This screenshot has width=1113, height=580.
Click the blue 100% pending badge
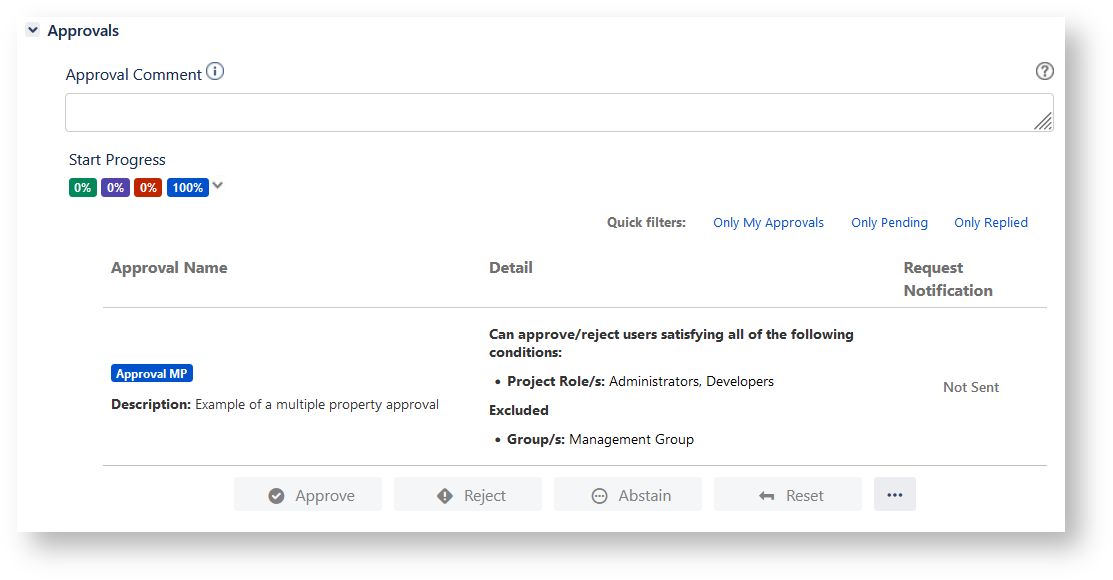click(187, 188)
